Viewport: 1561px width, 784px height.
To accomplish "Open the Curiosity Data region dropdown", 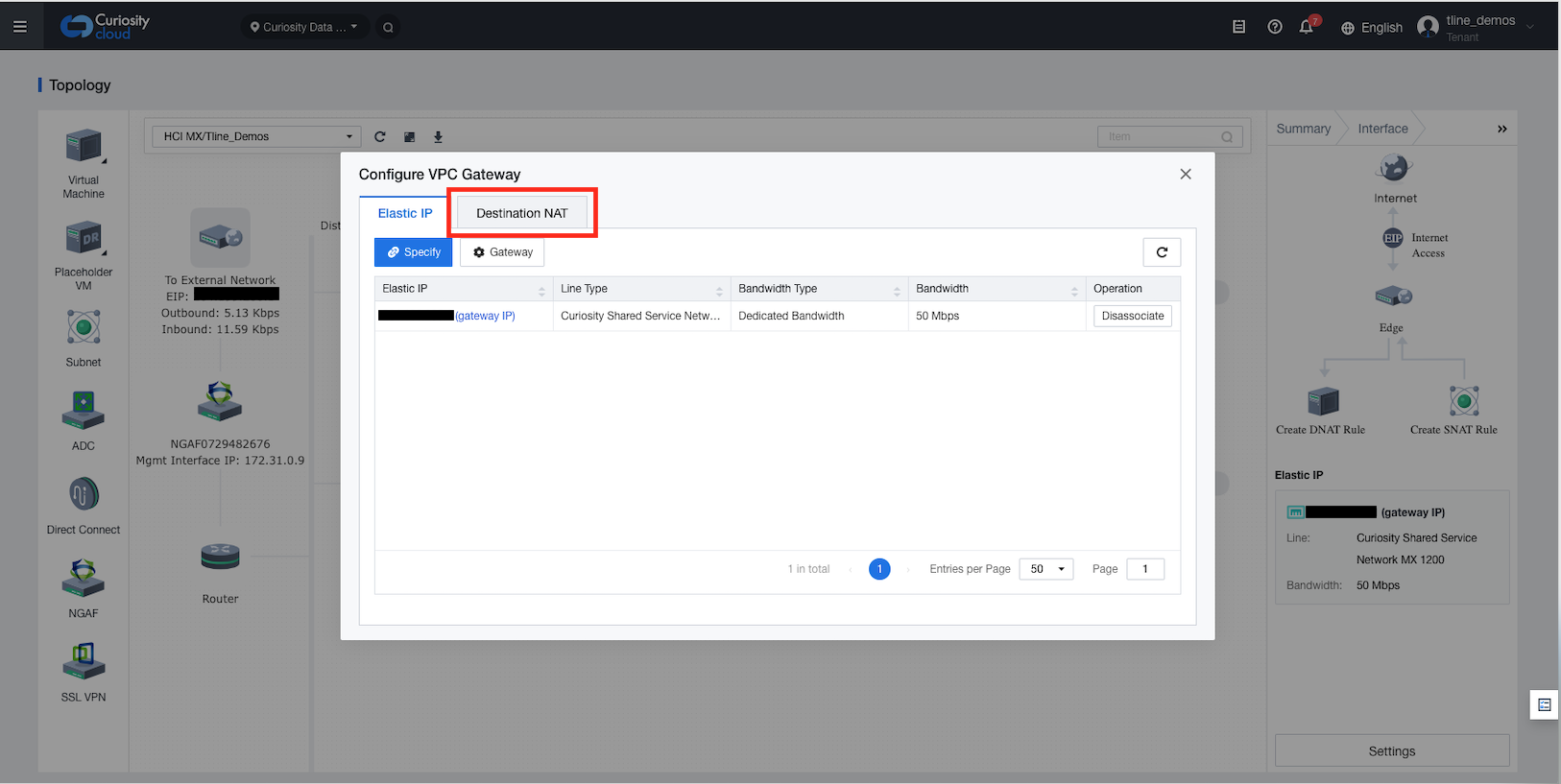I will coord(304,27).
